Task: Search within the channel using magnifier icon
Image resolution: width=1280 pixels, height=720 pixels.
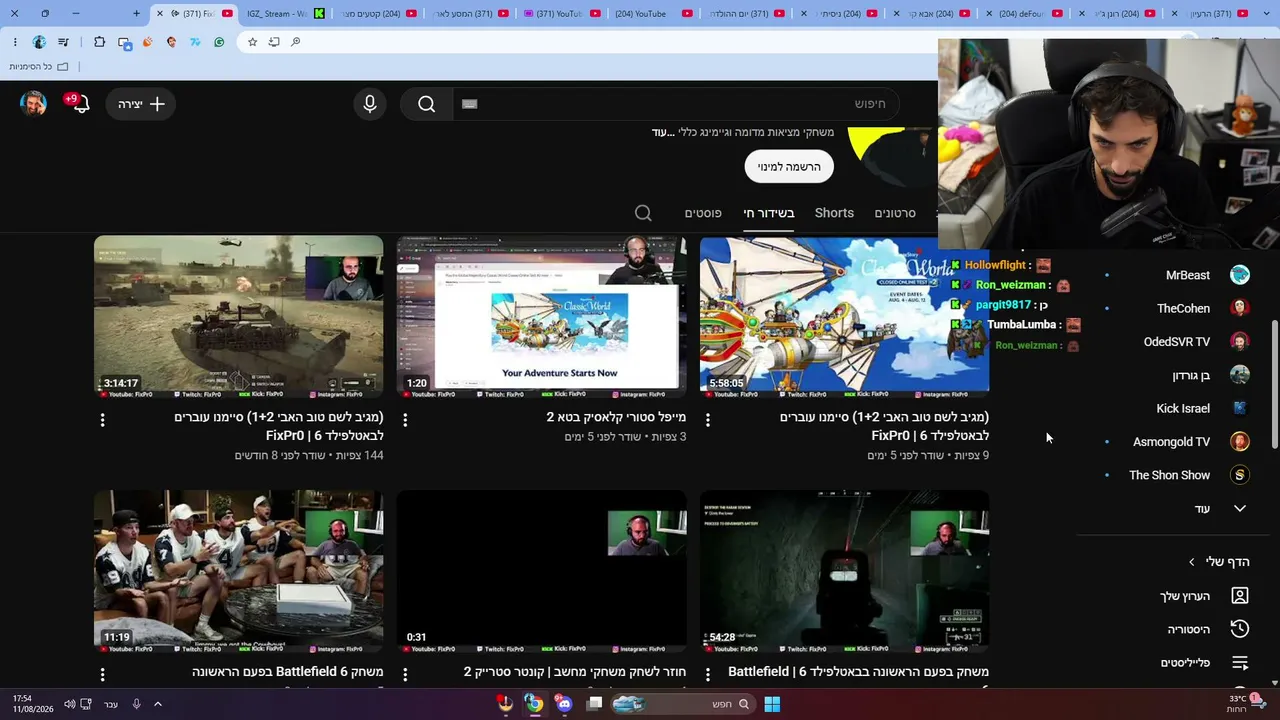Action: tap(643, 213)
